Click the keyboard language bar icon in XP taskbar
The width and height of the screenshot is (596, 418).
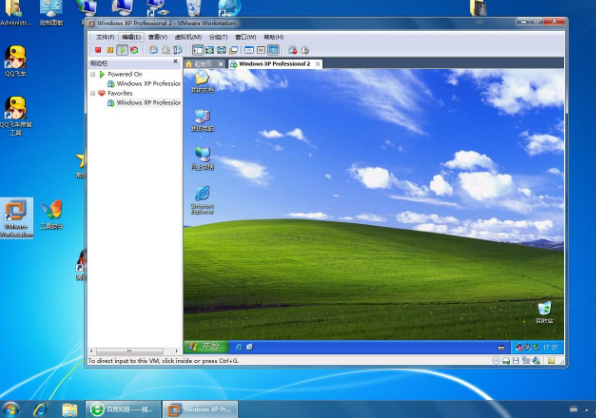click(501, 347)
